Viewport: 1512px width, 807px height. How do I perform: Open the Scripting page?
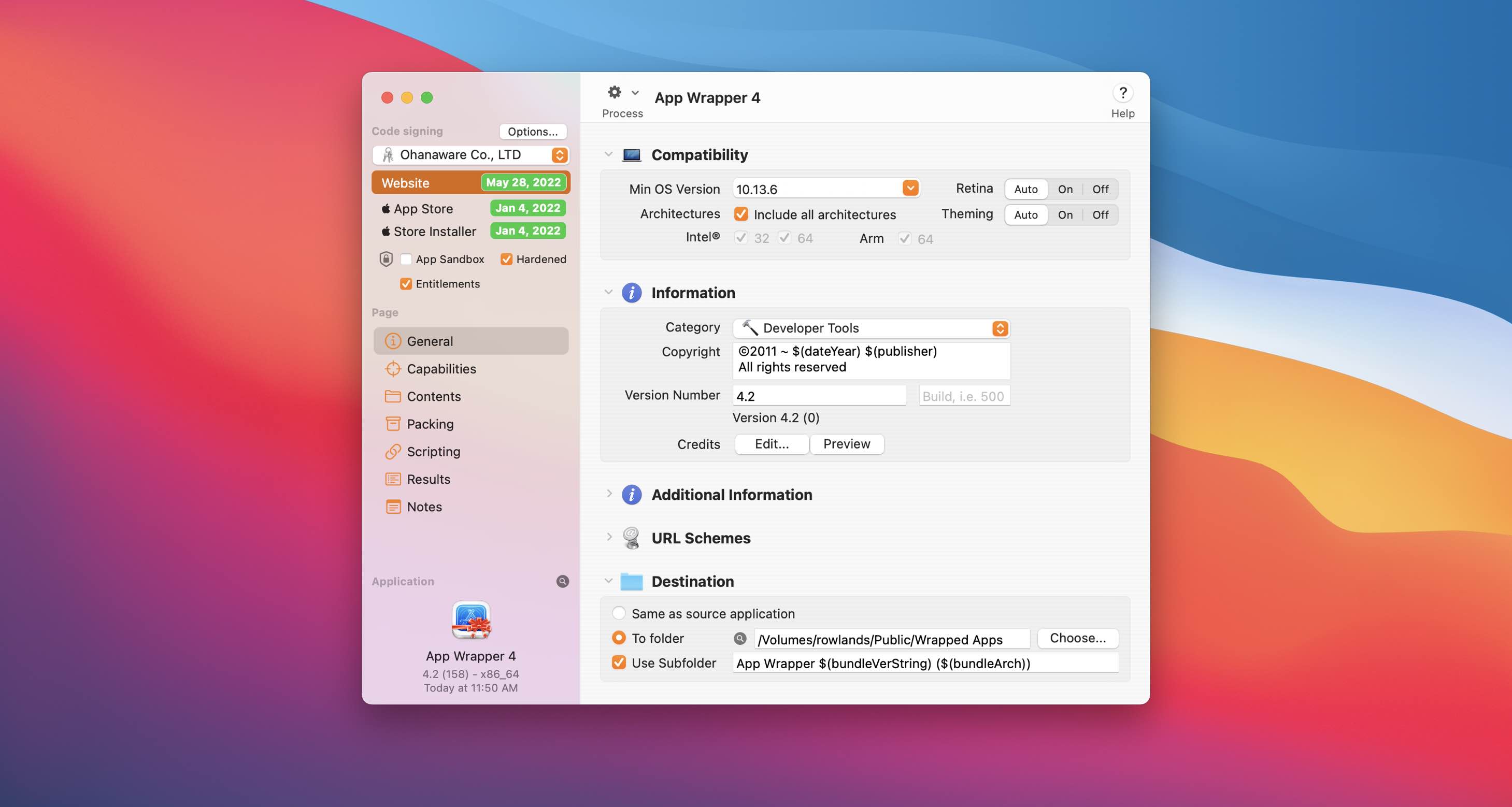coord(470,451)
